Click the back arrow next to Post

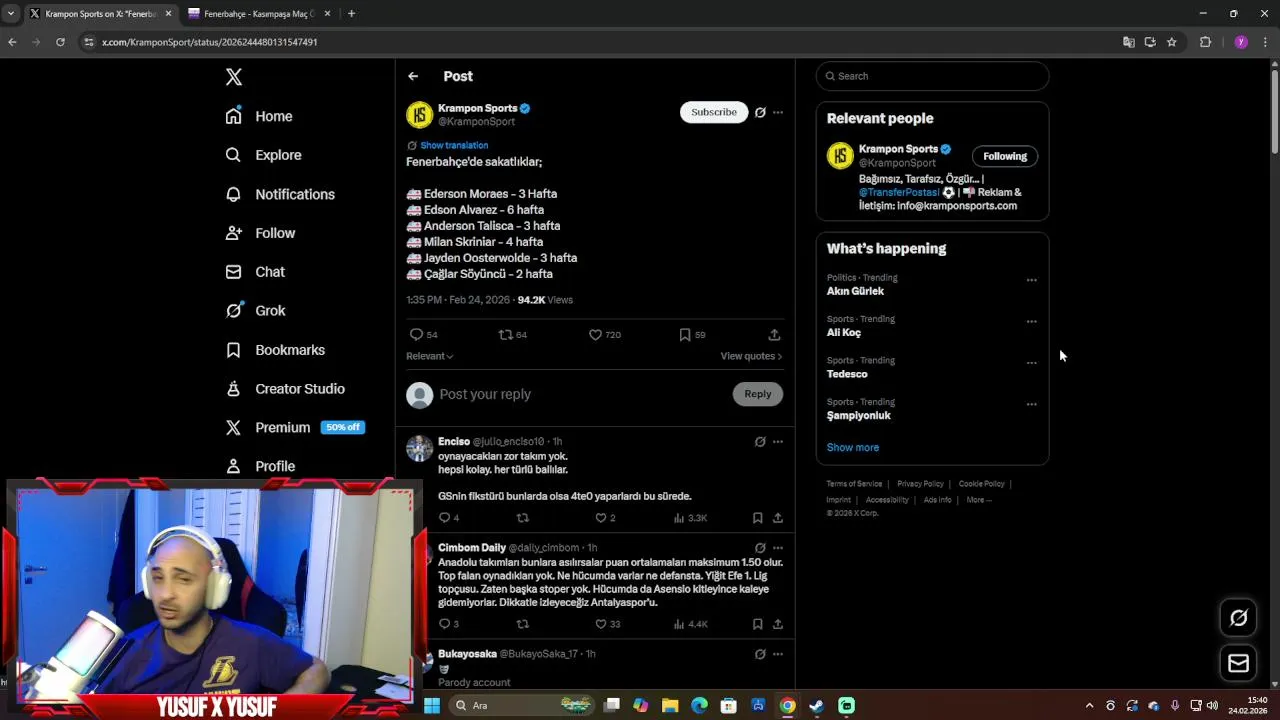tap(413, 76)
